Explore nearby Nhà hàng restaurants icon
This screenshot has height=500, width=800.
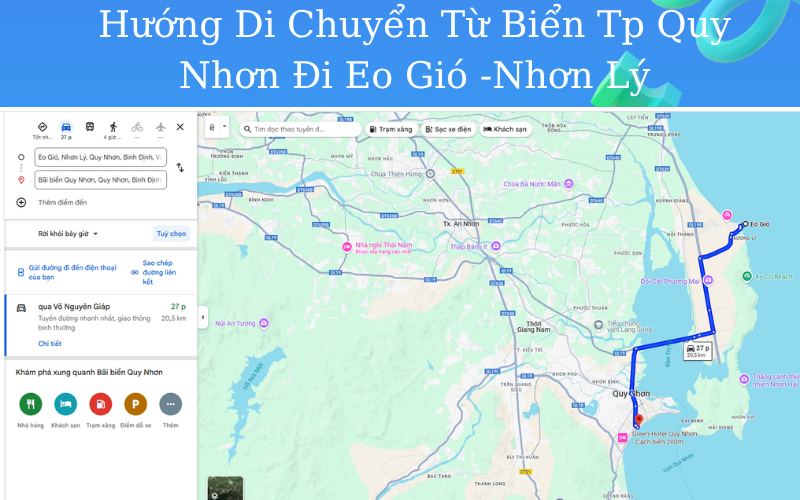(x=31, y=404)
